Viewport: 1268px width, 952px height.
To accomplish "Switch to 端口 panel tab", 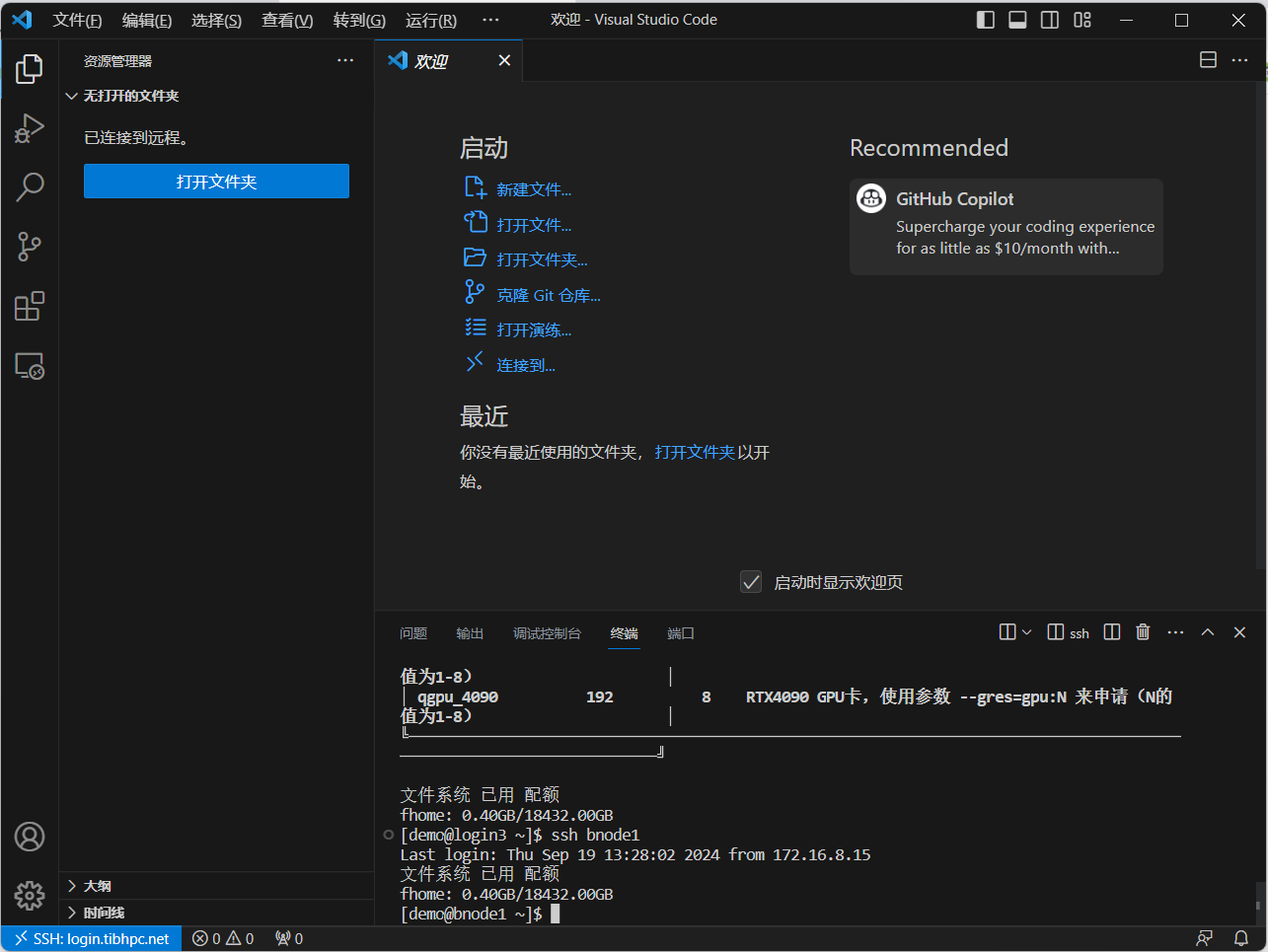I will (x=681, y=633).
